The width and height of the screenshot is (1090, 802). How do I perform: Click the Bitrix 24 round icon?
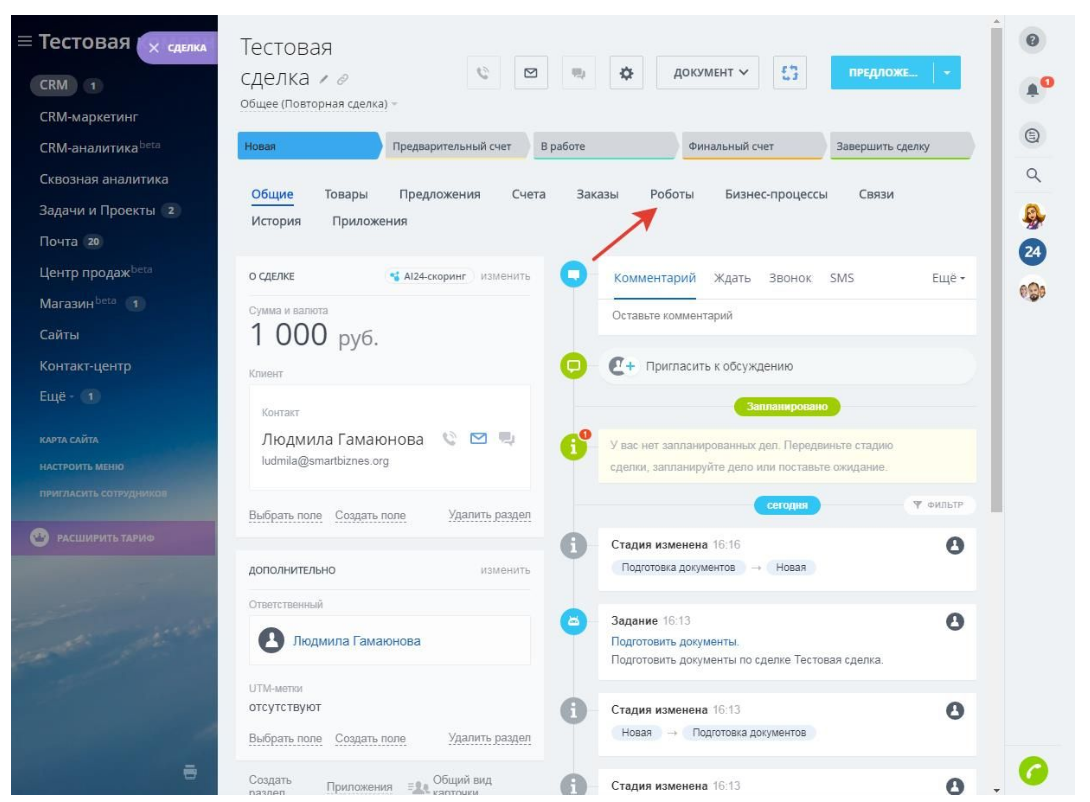pyautogui.click(x=1032, y=252)
